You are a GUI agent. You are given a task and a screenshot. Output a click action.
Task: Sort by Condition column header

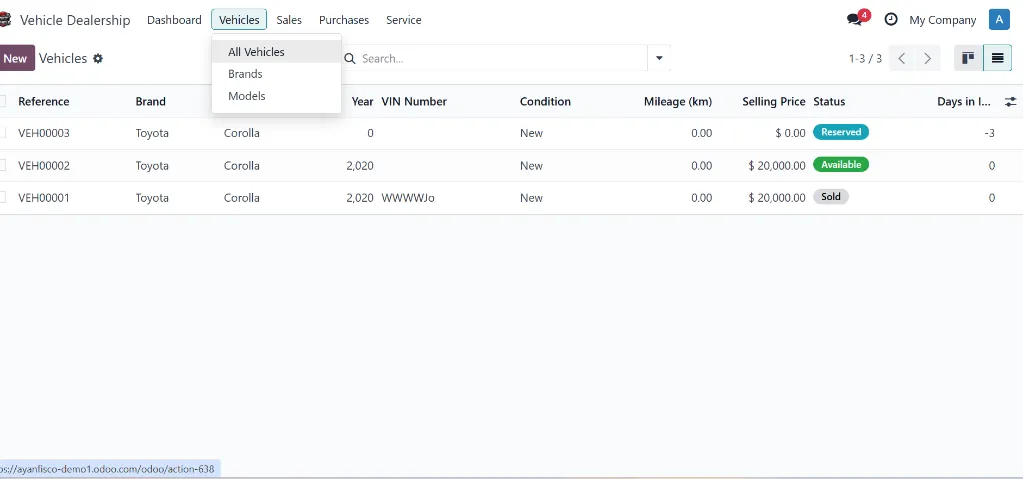point(545,101)
